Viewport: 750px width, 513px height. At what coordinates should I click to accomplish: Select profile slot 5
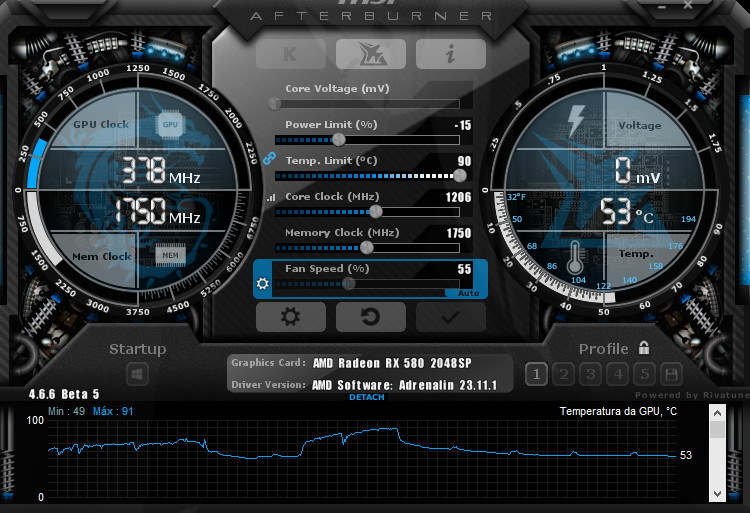click(645, 374)
